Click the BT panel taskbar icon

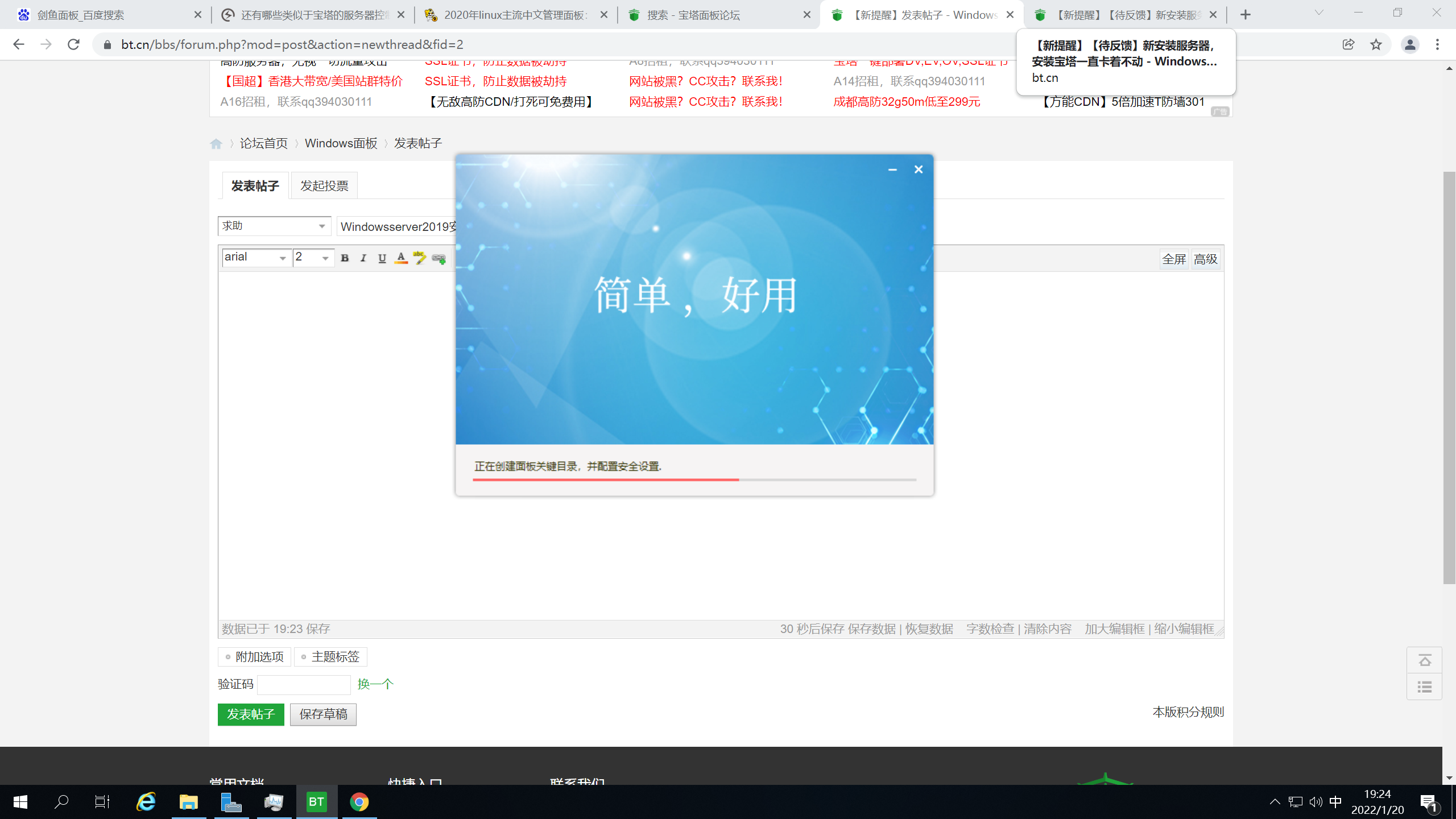click(316, 802)
